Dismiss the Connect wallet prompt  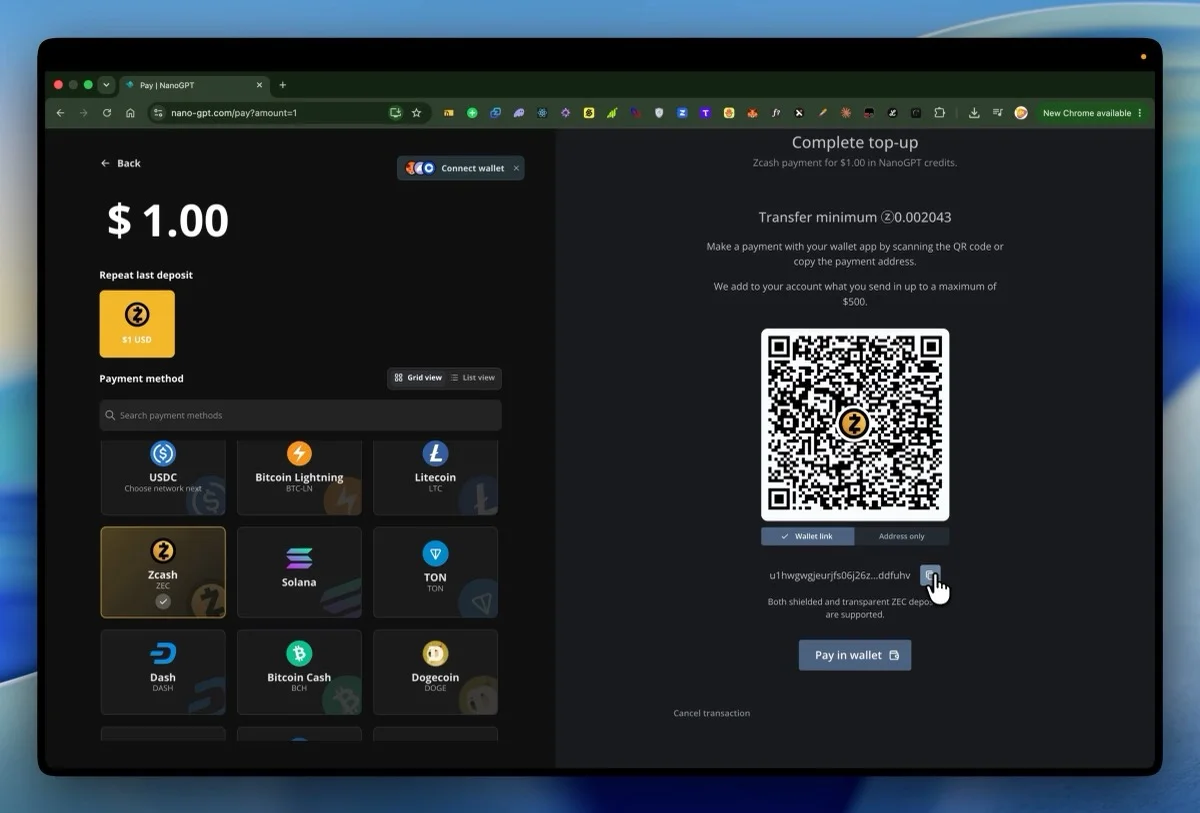pos(516,168)
